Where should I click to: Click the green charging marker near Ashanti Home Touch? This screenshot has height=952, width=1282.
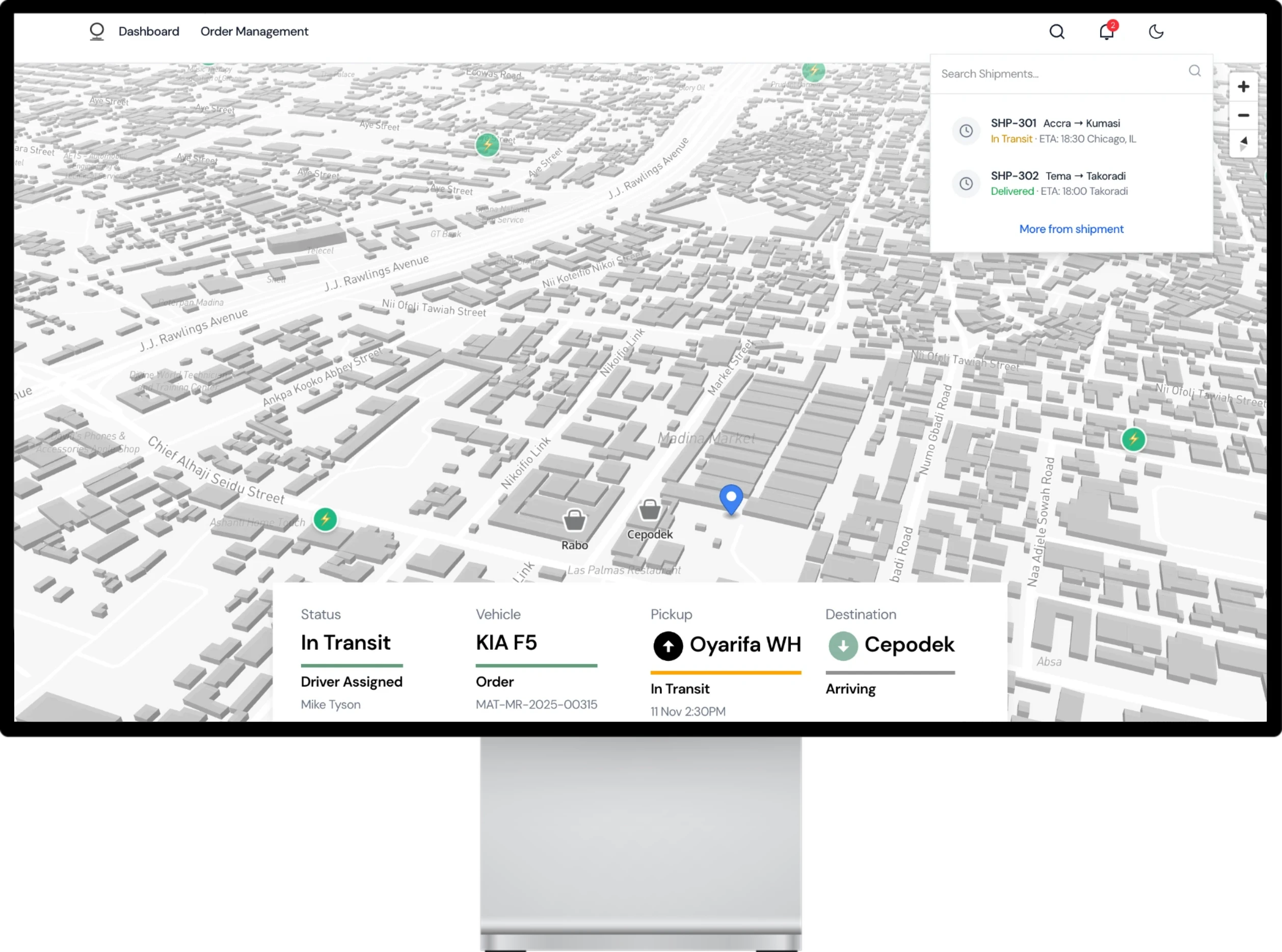coord(326,520)
